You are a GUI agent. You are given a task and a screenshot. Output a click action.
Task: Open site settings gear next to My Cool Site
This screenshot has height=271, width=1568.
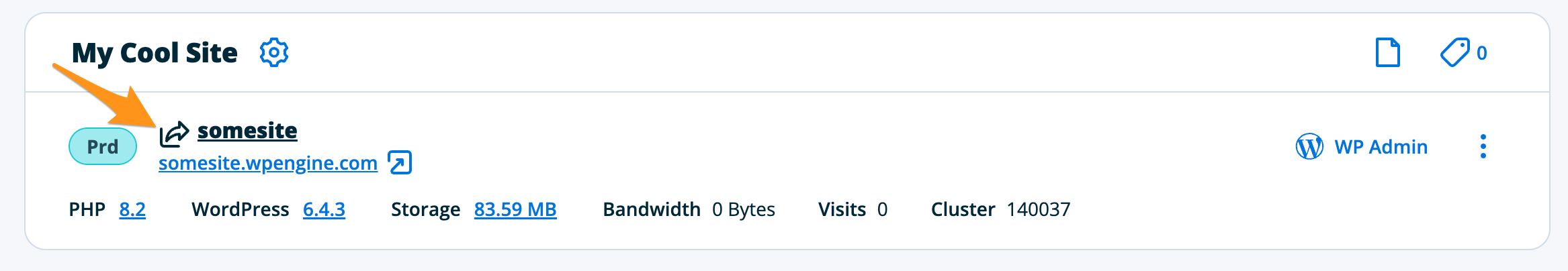(x=274, y=52)
